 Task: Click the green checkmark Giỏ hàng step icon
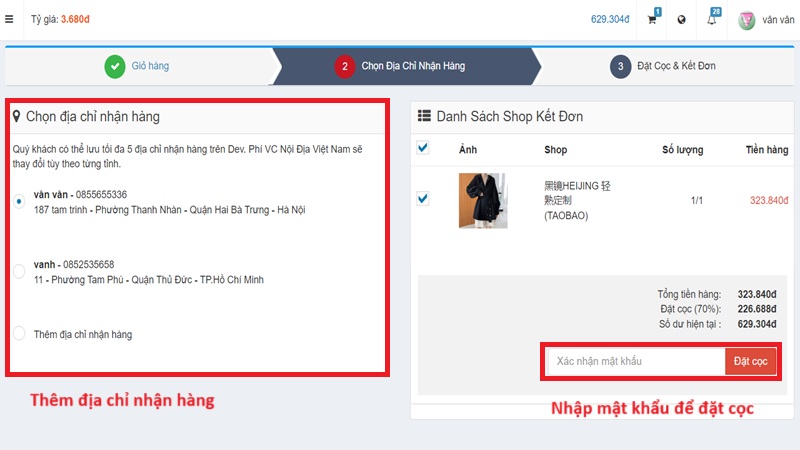pyautogui.click(x=115, y=66)
